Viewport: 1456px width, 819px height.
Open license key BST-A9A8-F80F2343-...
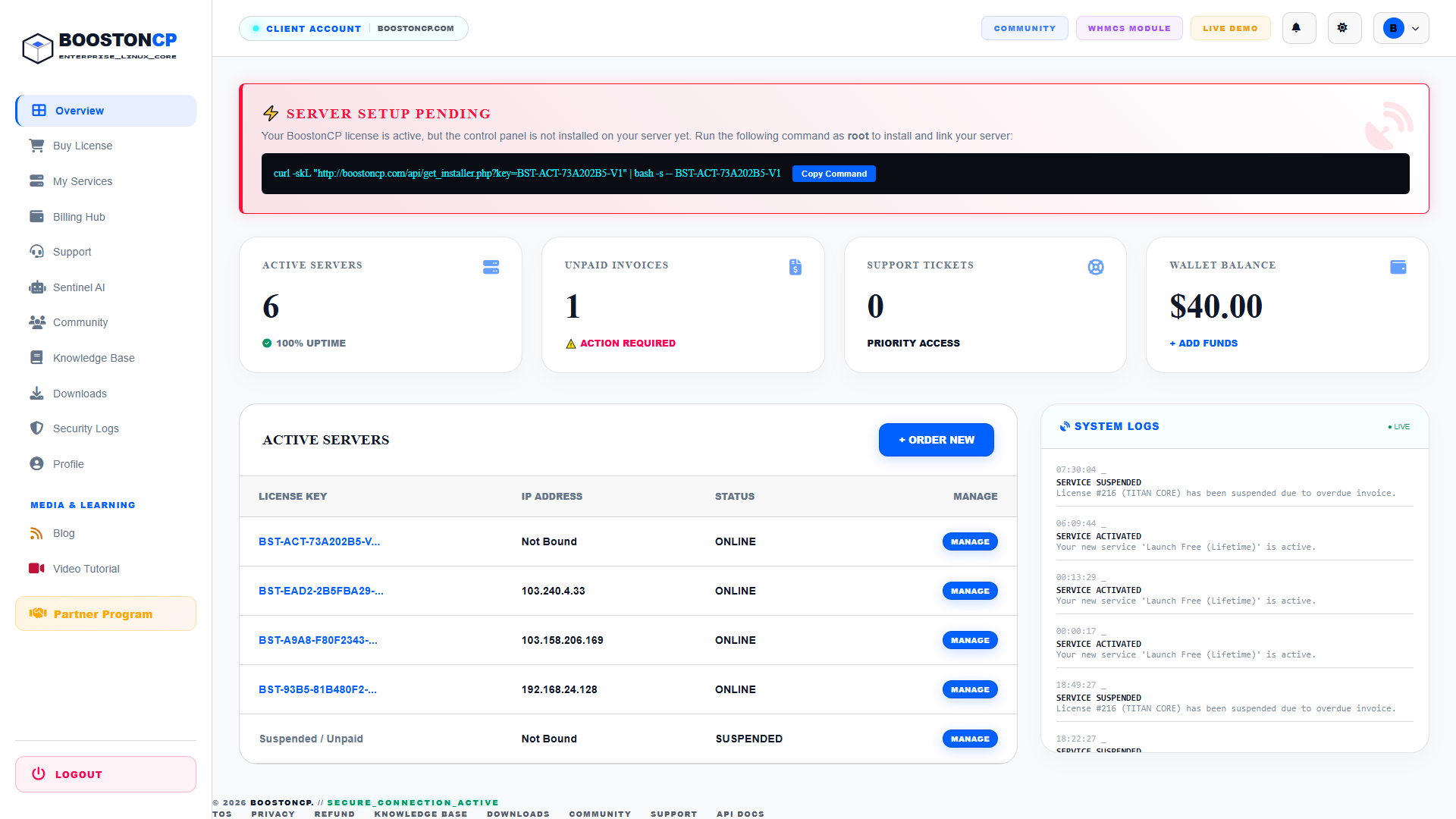(x=318, y=640)
